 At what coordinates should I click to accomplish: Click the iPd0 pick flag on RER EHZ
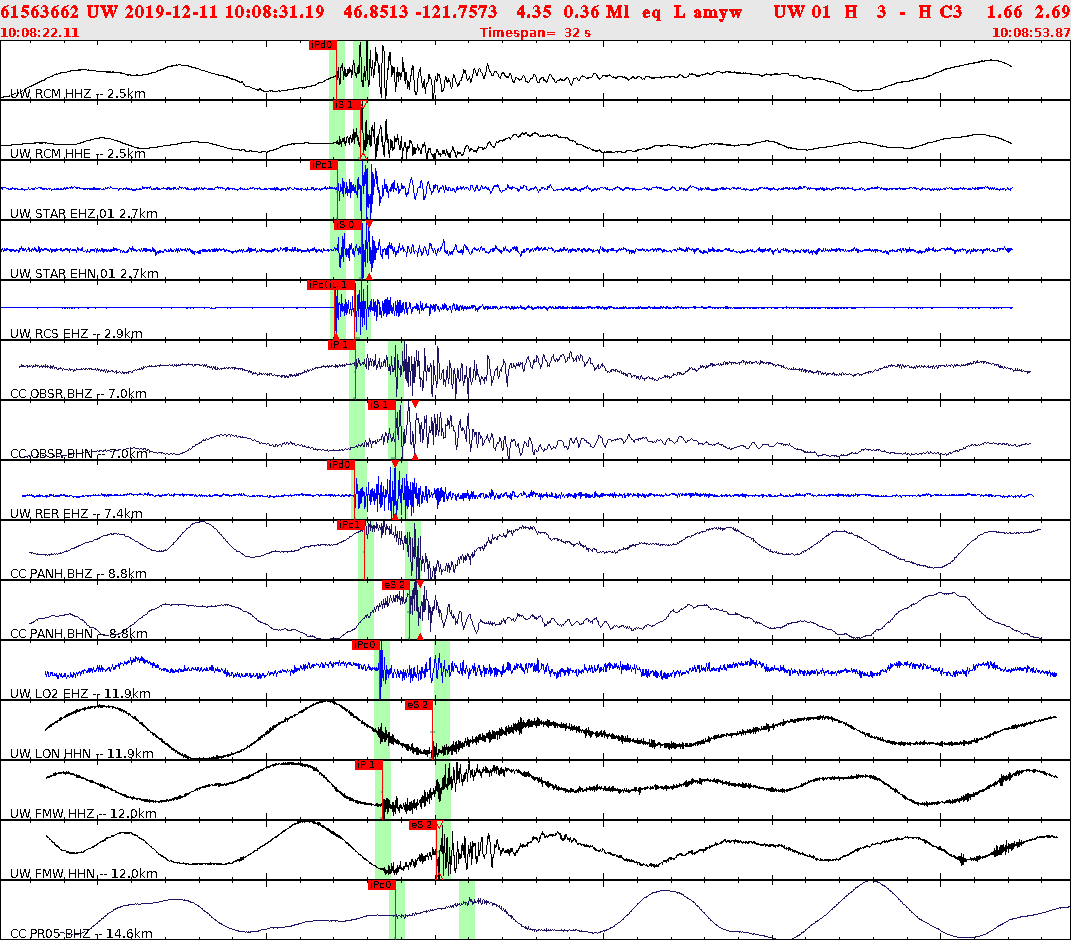[342, 464]
